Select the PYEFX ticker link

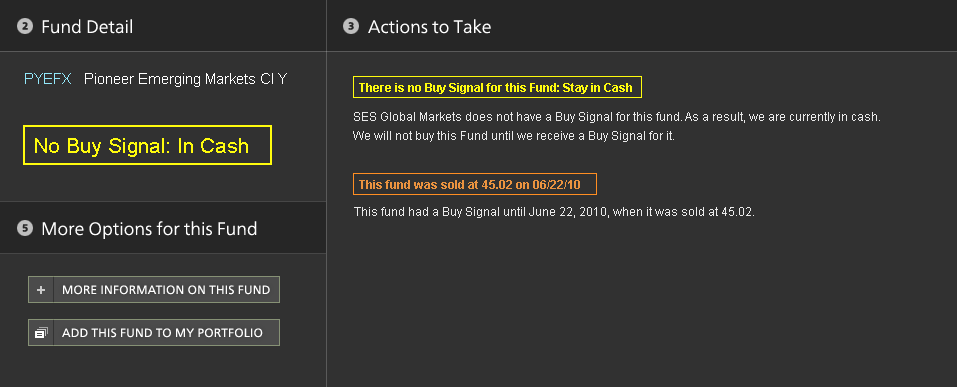[x=48, y=79]
